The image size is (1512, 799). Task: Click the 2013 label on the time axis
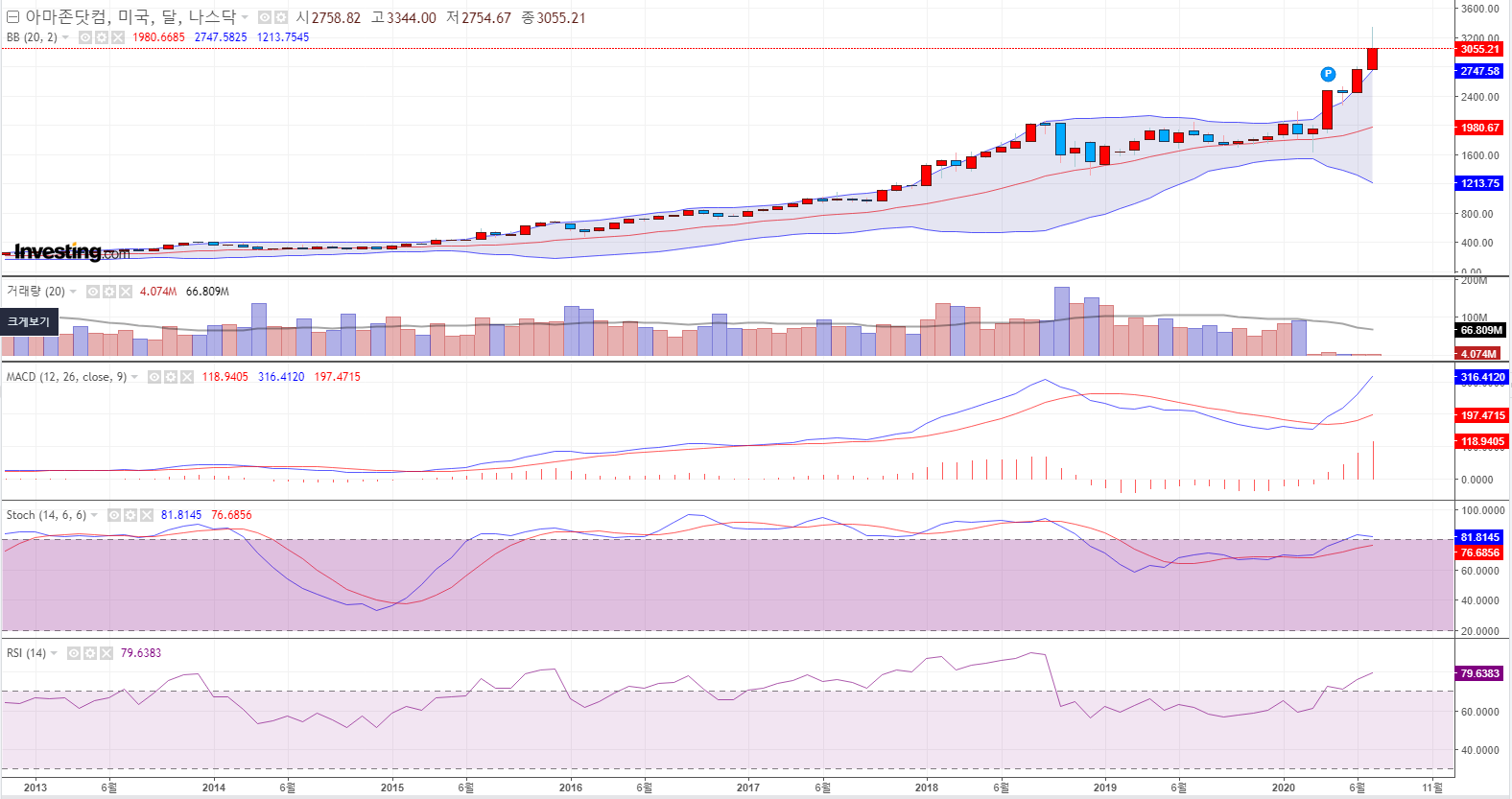pos(35,787)
